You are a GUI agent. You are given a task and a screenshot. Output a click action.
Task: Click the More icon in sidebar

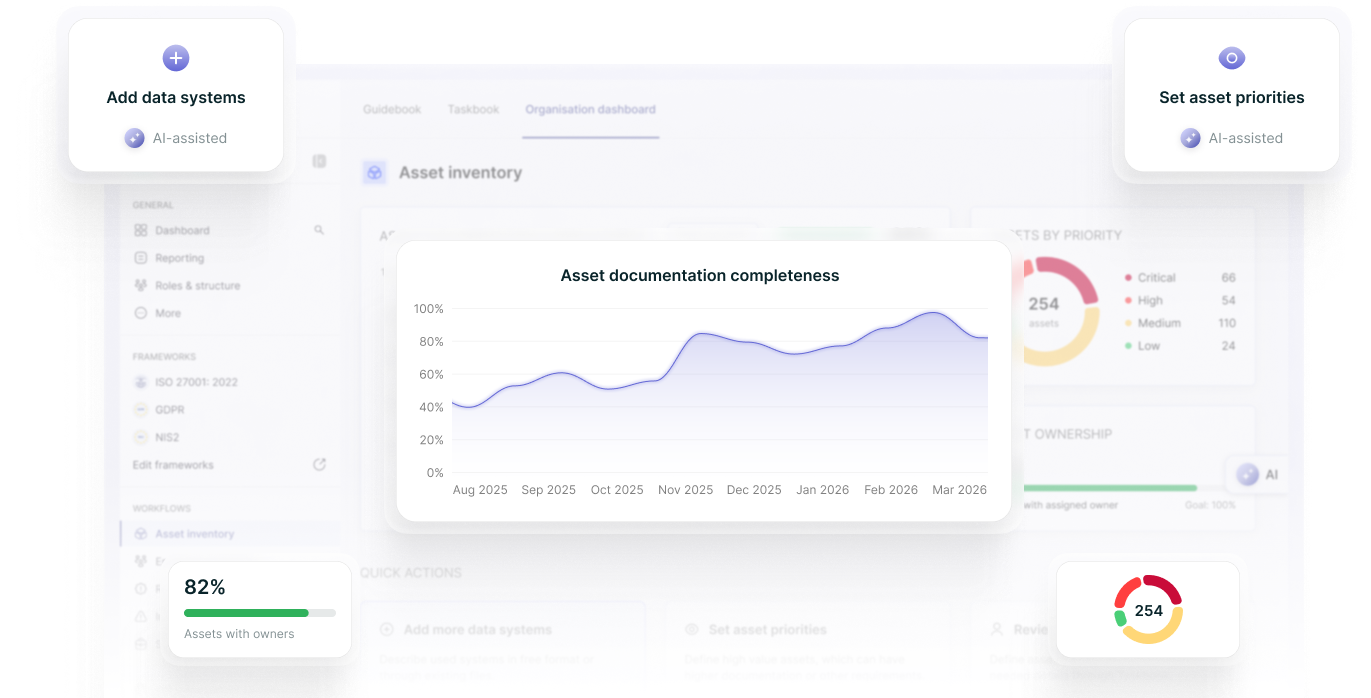click(141, 313)
